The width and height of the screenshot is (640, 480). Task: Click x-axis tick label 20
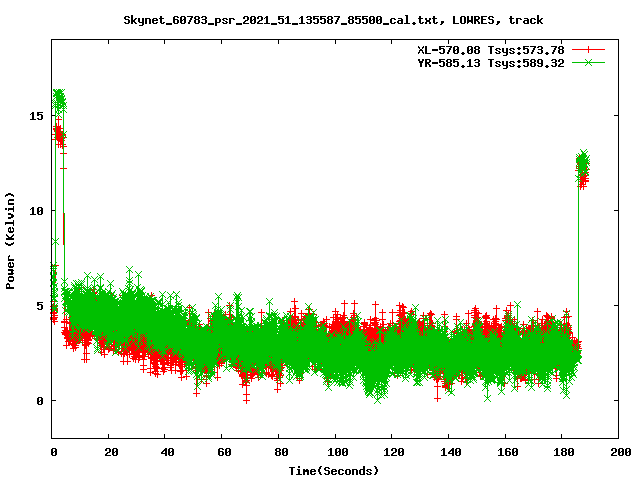(111, 452)
